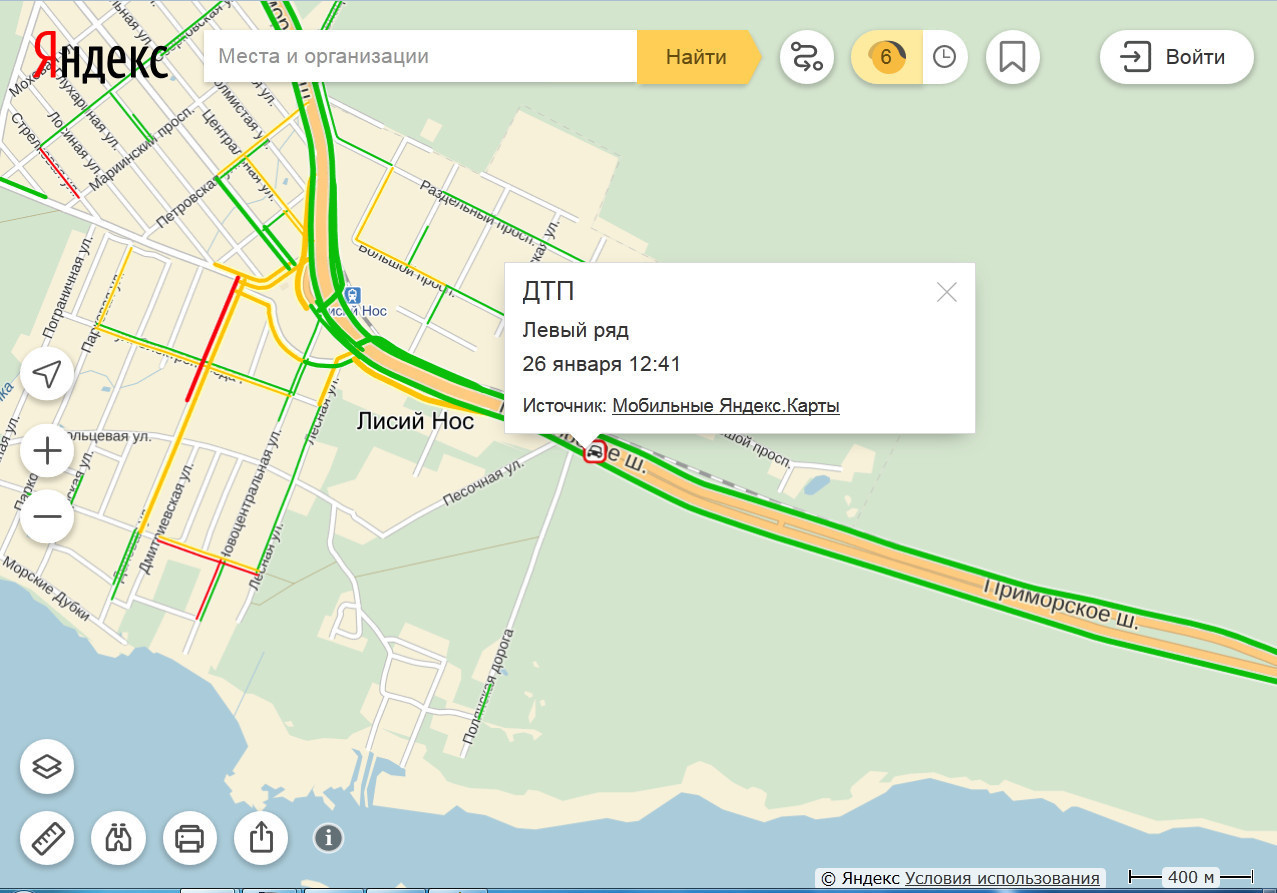Open the info icon
The height and width of the screenshot is (893, 1277).
329,838
